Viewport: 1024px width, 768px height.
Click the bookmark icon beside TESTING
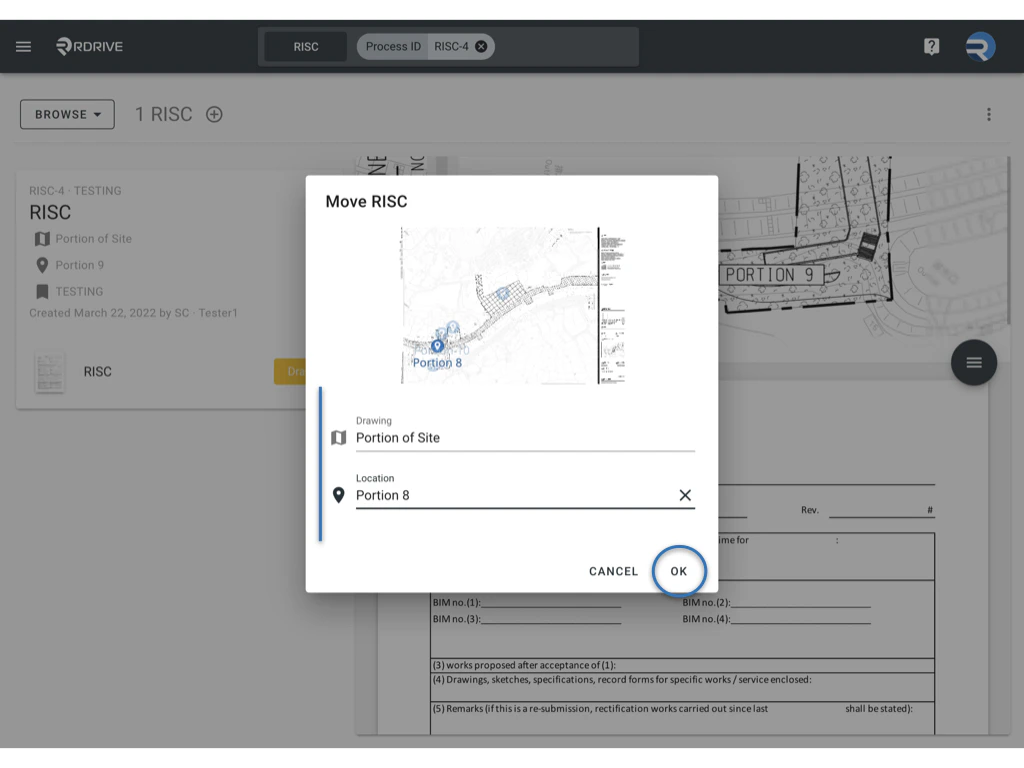pos(41,291)
